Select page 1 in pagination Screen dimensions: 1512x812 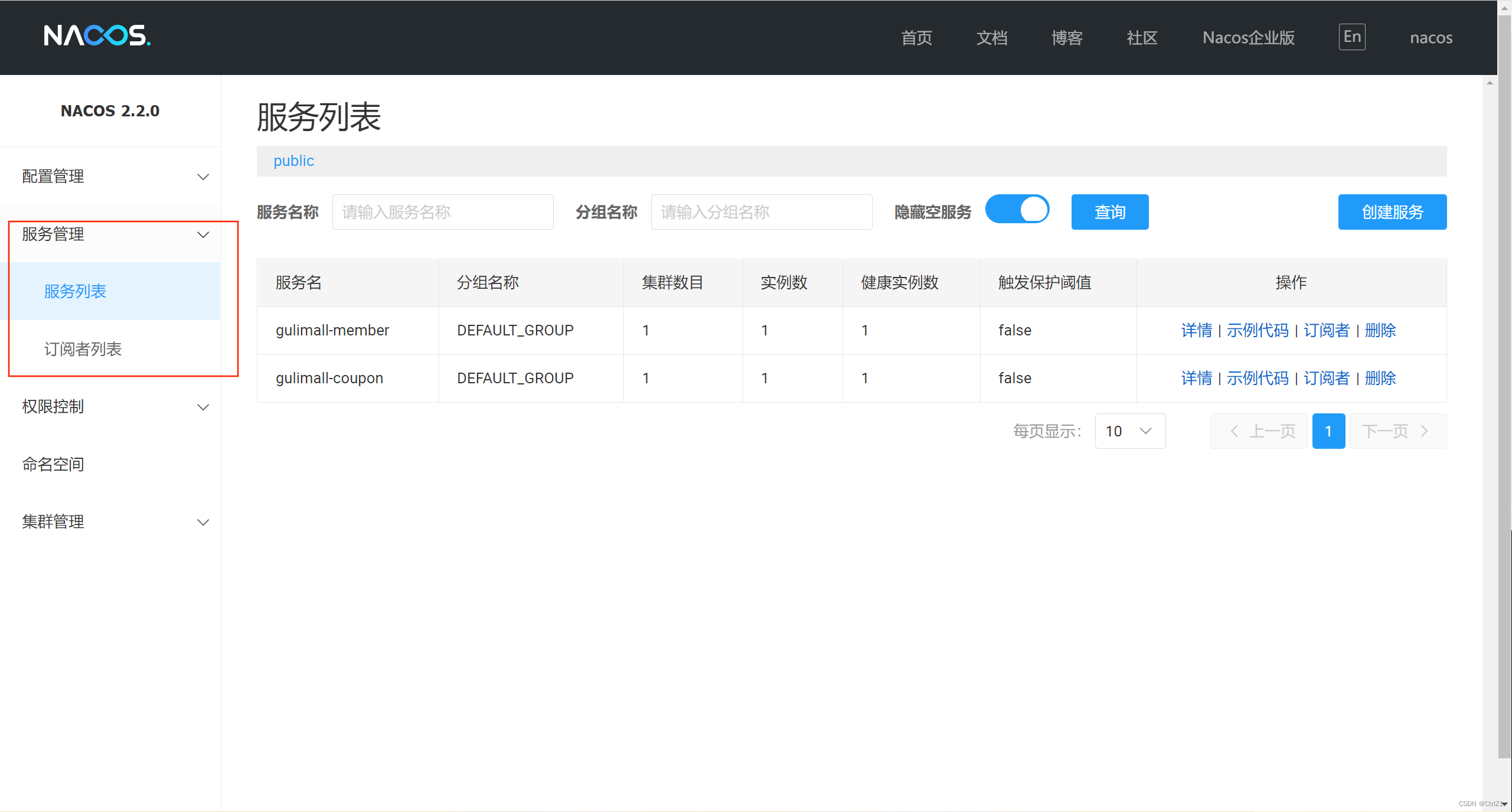pos(1328,431)
